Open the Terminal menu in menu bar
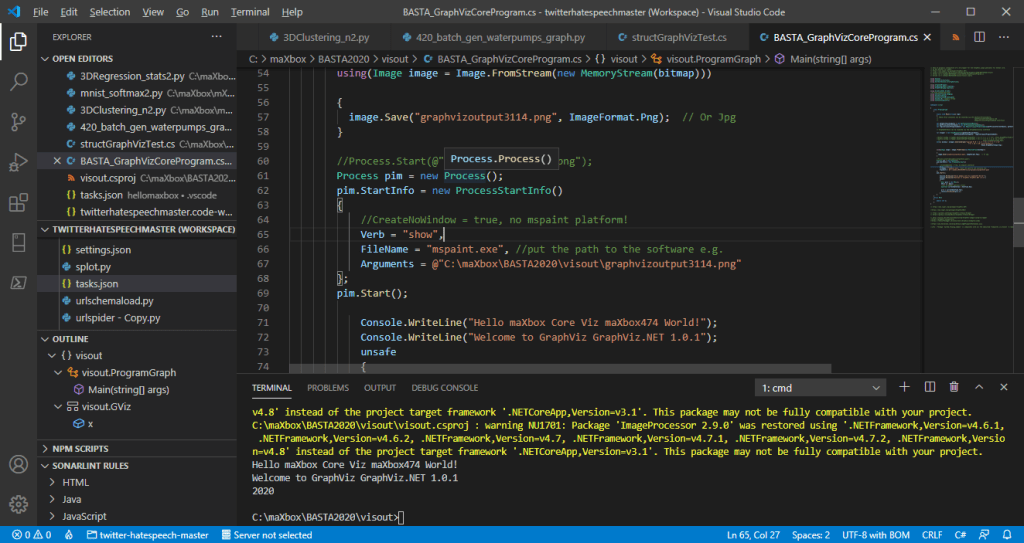 [x=249, y=12]
